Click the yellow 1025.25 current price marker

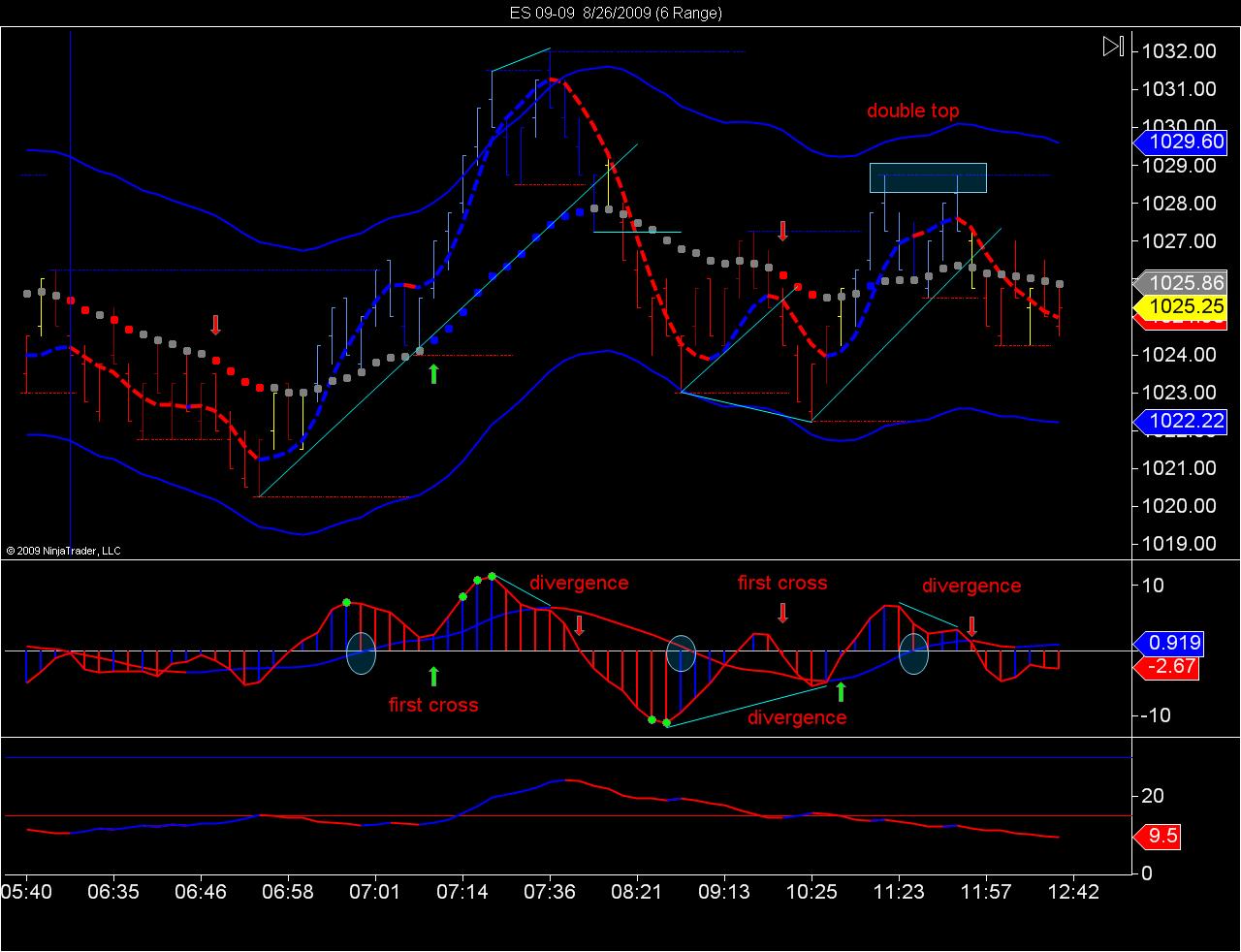[1179, 306]
